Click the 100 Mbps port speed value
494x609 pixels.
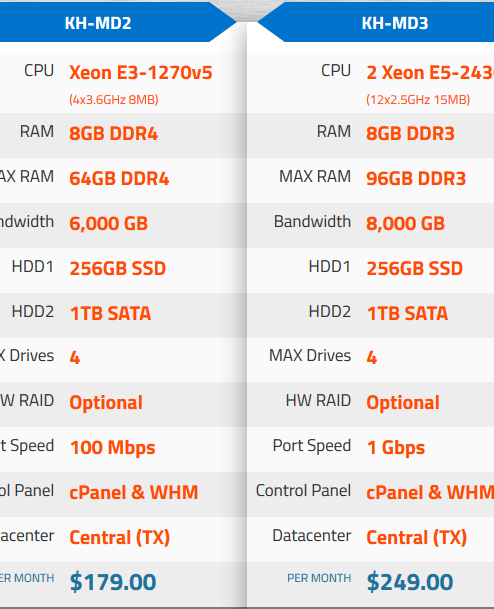(113, 448)
